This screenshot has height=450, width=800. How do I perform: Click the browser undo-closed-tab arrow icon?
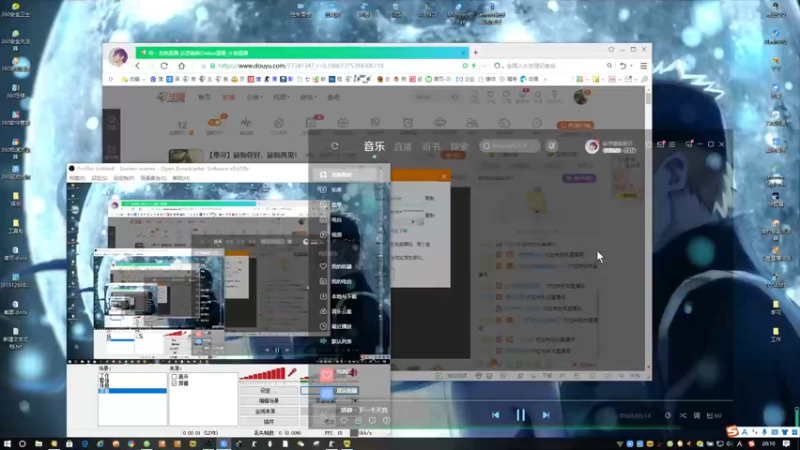click(622, 66)
